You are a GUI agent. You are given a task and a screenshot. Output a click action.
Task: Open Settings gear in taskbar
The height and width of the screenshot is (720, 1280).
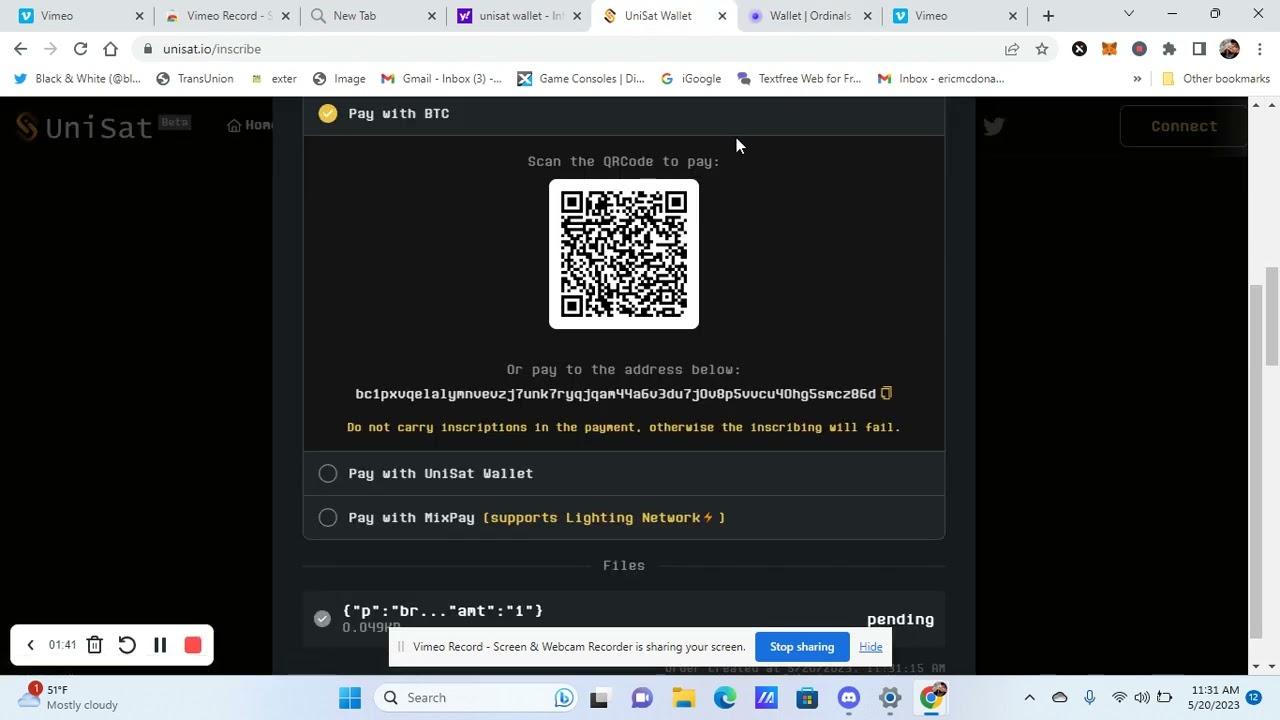click(890, 698)
